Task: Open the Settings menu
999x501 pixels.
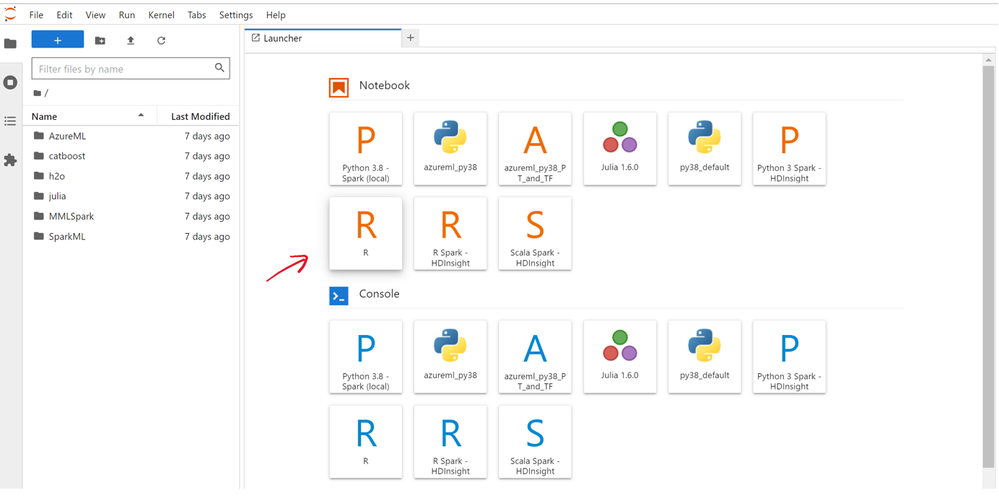Action: [x=236, y=15]
